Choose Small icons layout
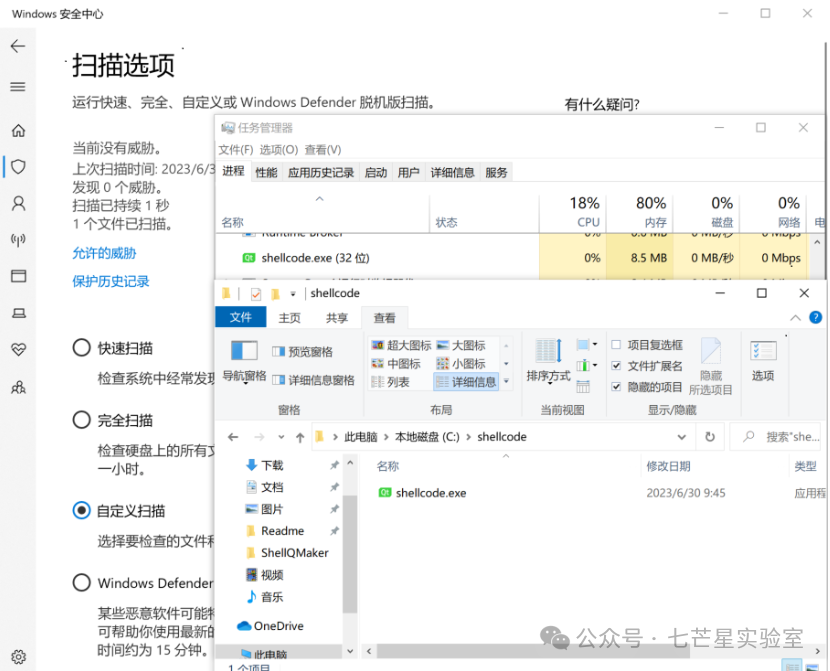This screenshot has width=830, height=671. (461, 364)
